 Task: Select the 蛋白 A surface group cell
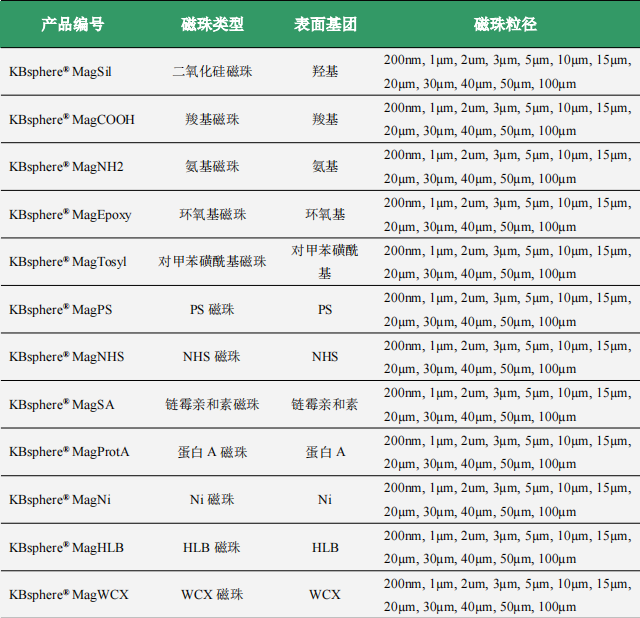(325, 452)
